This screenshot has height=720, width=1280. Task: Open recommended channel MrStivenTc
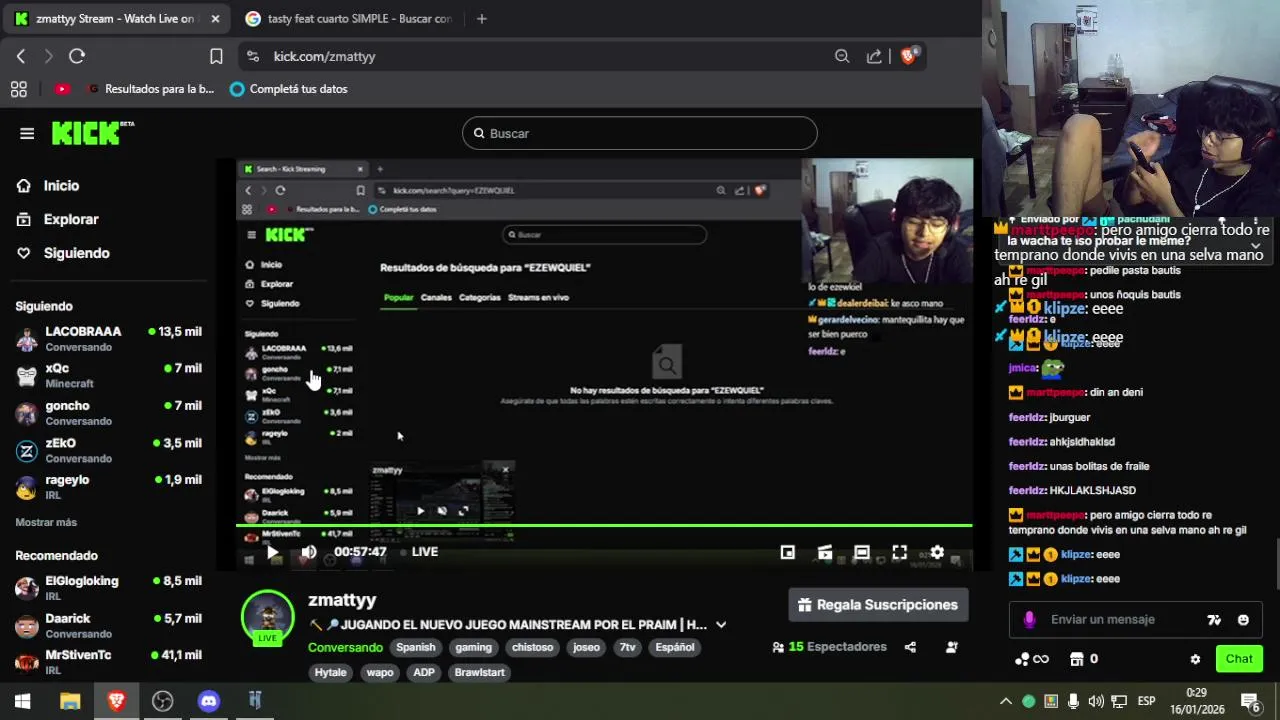coord(108,661)
